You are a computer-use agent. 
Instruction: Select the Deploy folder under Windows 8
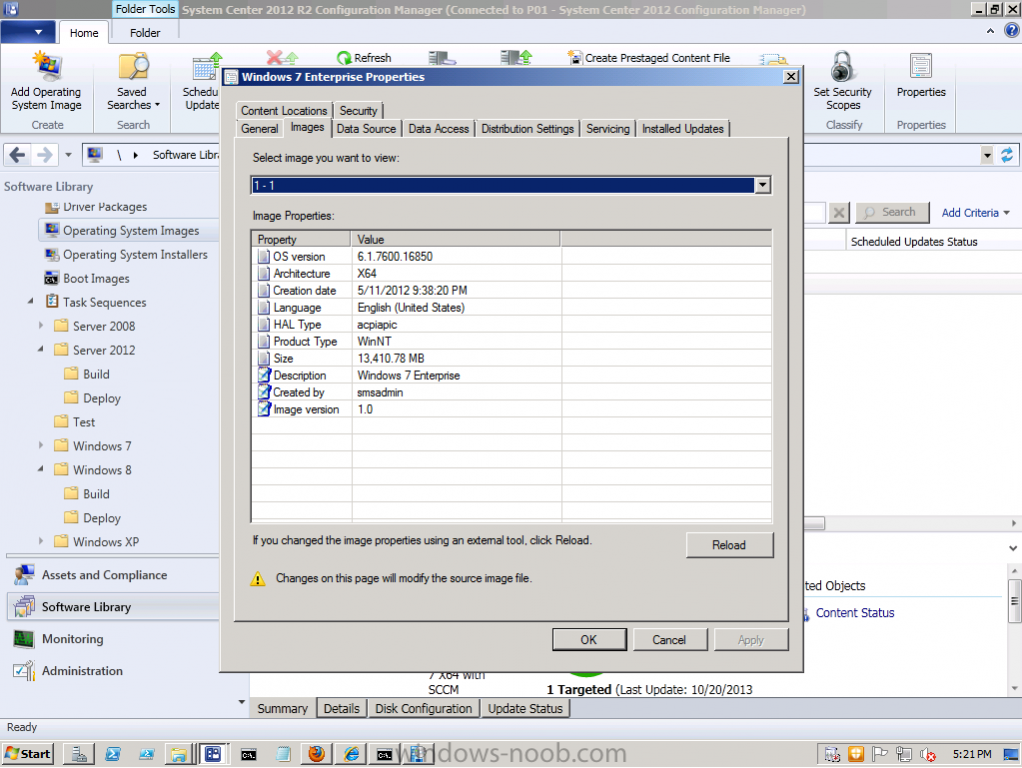[x=93, y=518]
